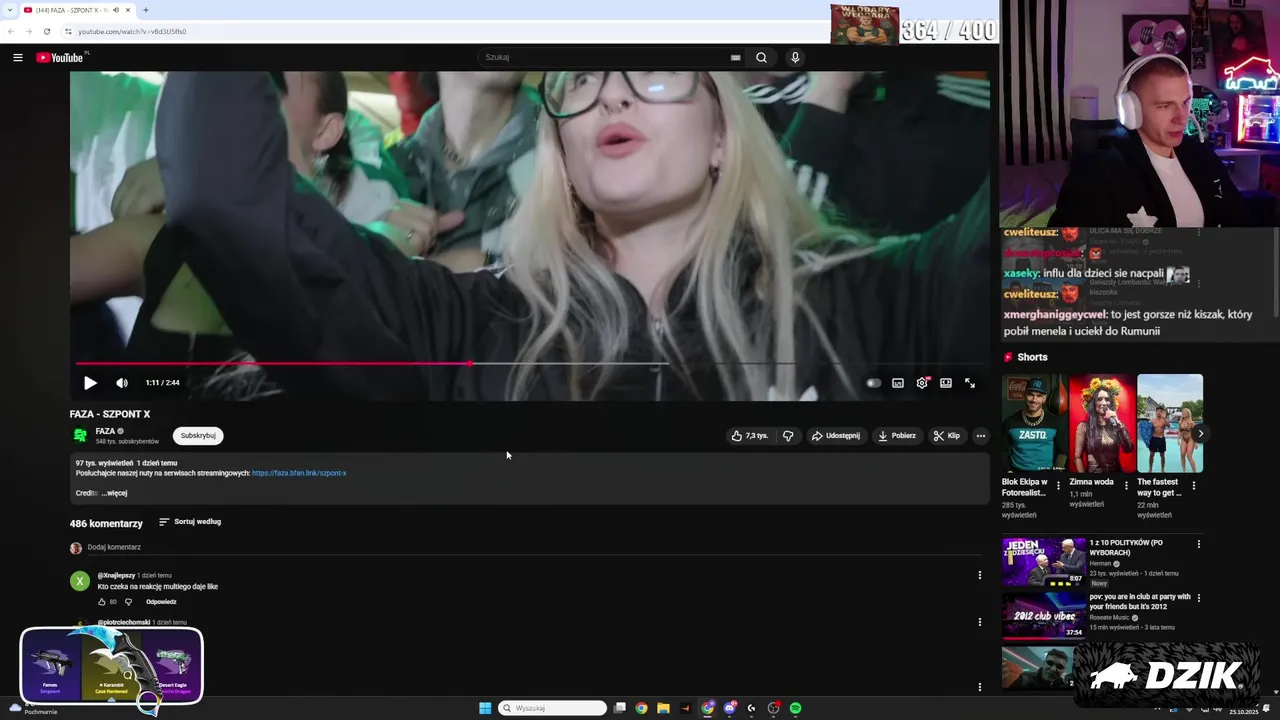This screenshot has width=1280, height=720.
Task: Dislike the FAZA video
Action: [788, 436]
